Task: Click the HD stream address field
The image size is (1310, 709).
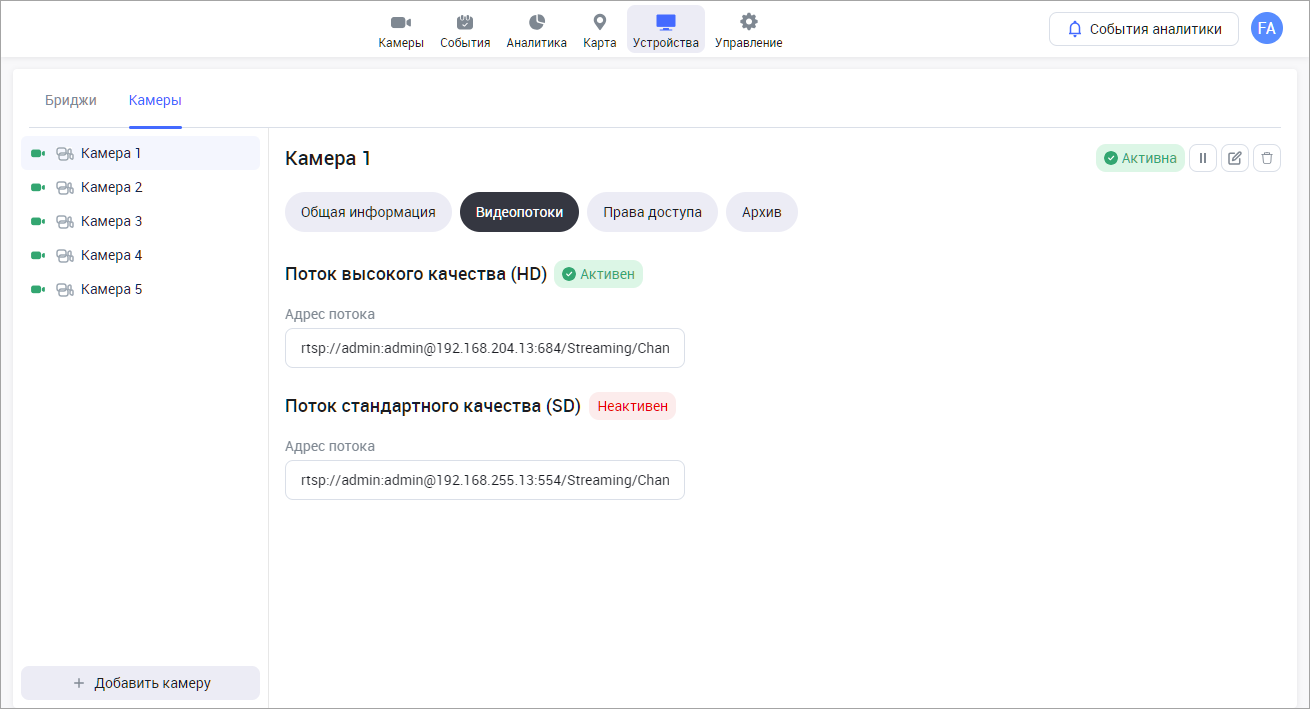Action: click(485, 348)
